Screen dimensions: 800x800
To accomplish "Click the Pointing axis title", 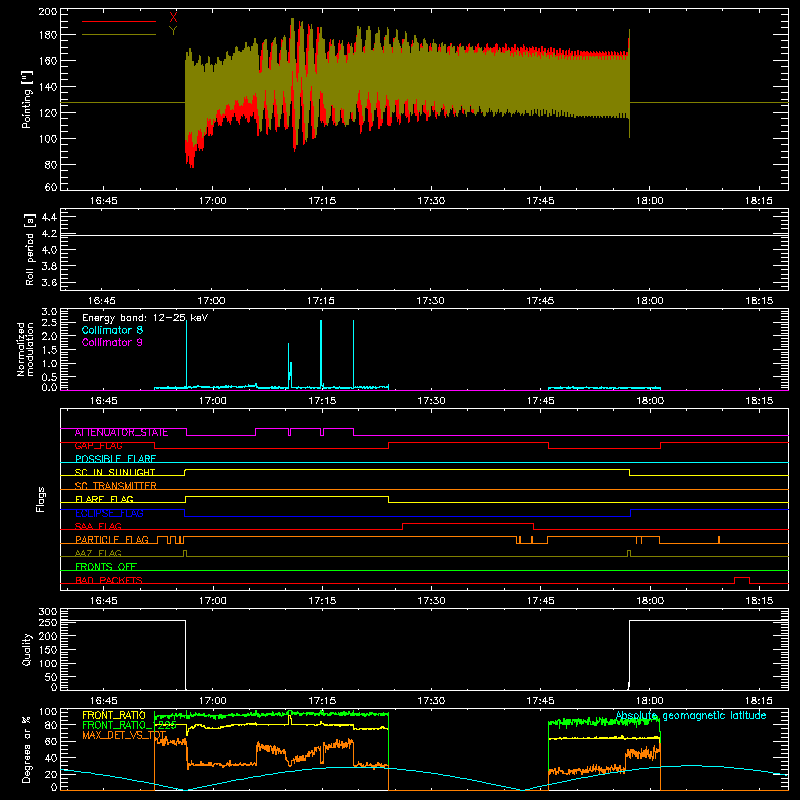I will (x=27, y=100).
